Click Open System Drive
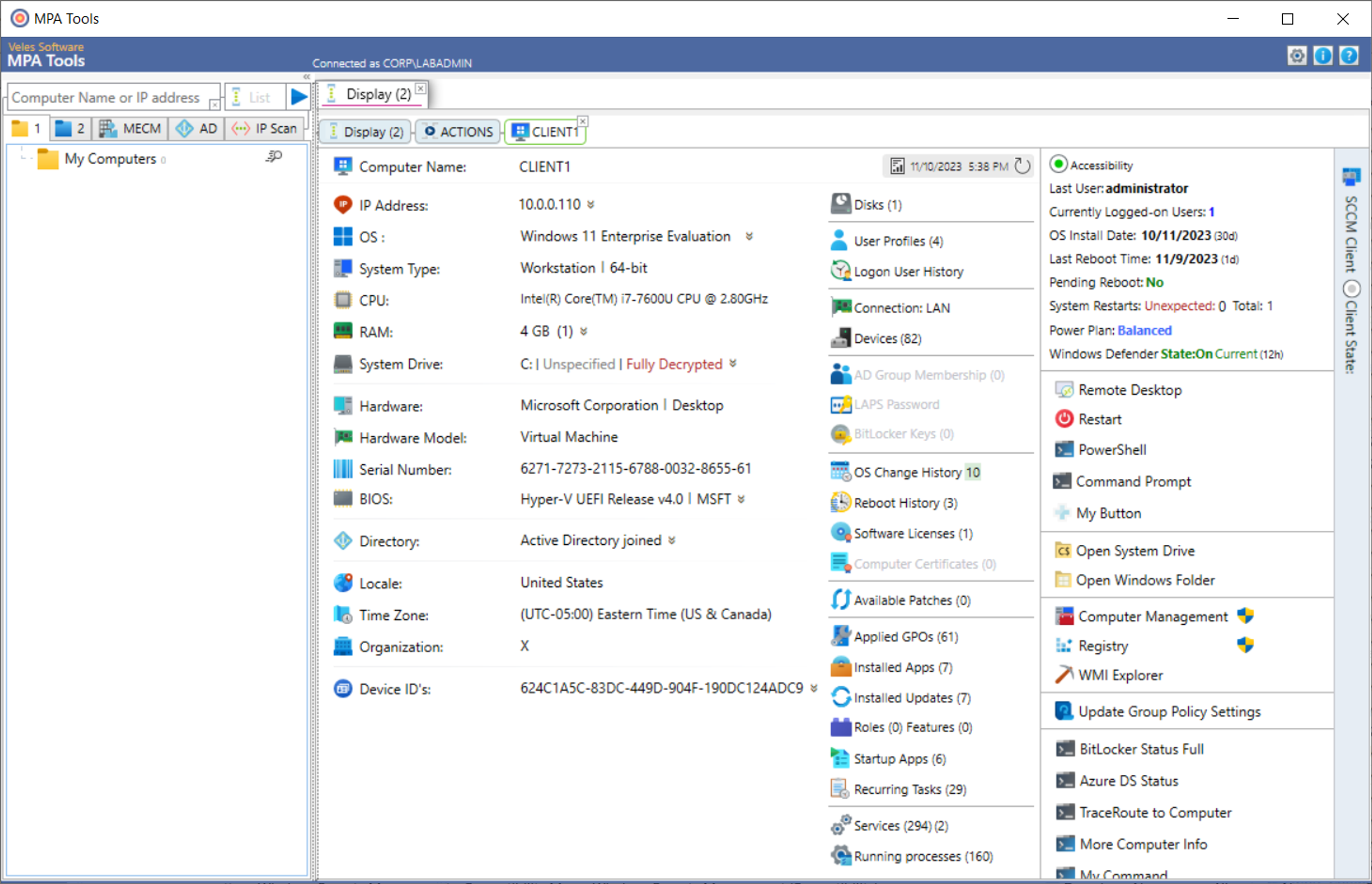The image size is (1372, 884). point(1125,550)
